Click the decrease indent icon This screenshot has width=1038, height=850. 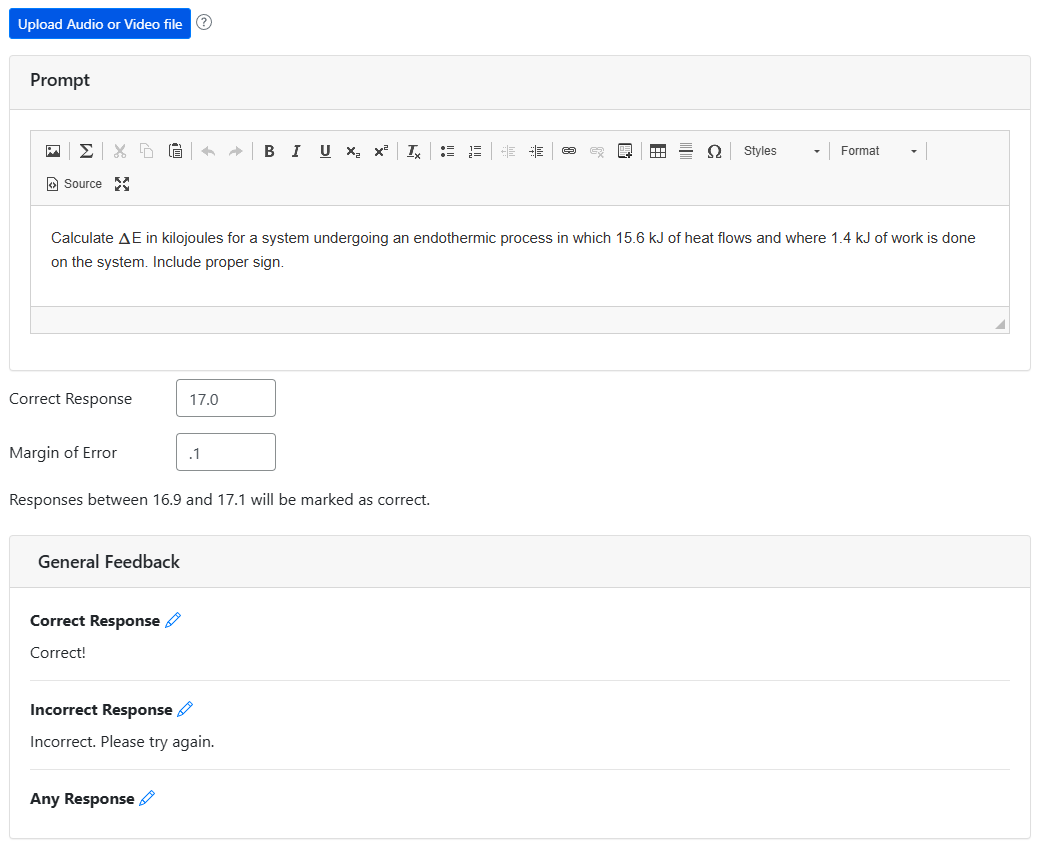[508, 151]
